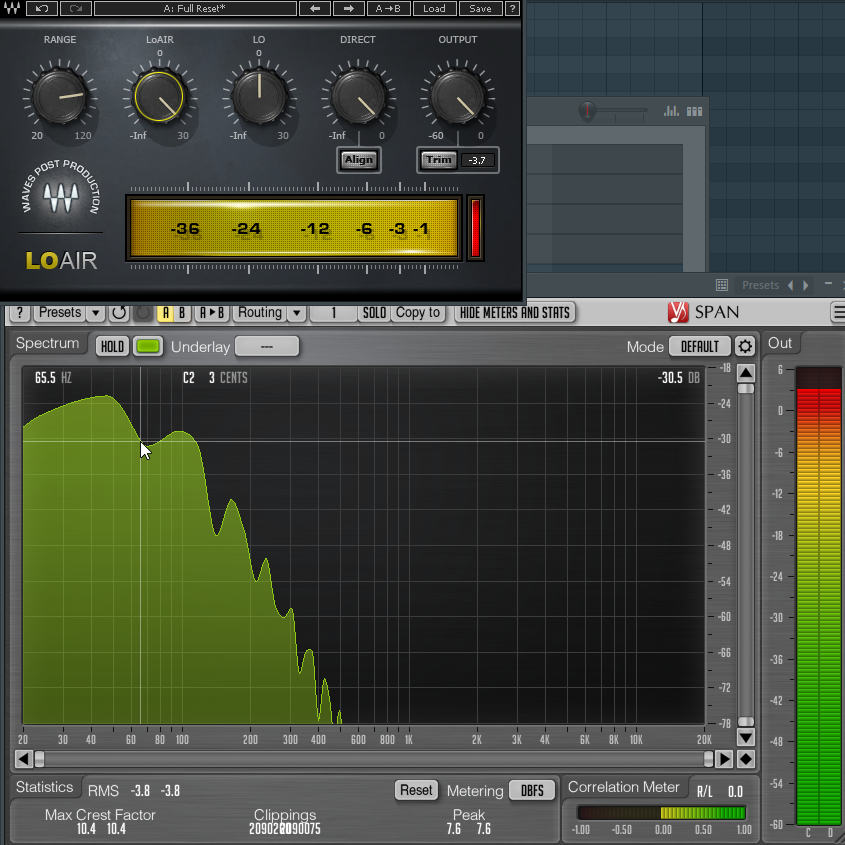Expand the SPAN Presets dropdown arrow
This screenshot has width=845, height=845.
[x=95, y=313]
